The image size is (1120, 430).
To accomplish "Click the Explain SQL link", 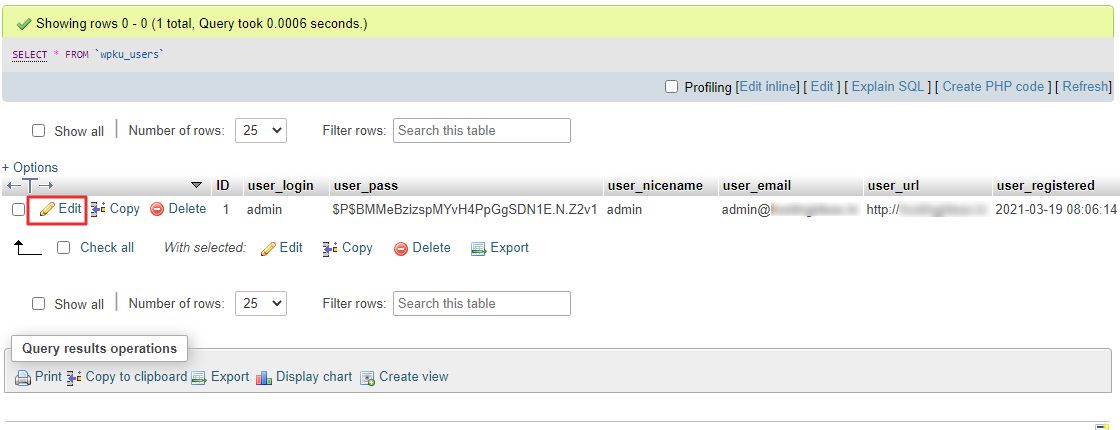I will tap(888, 86).
